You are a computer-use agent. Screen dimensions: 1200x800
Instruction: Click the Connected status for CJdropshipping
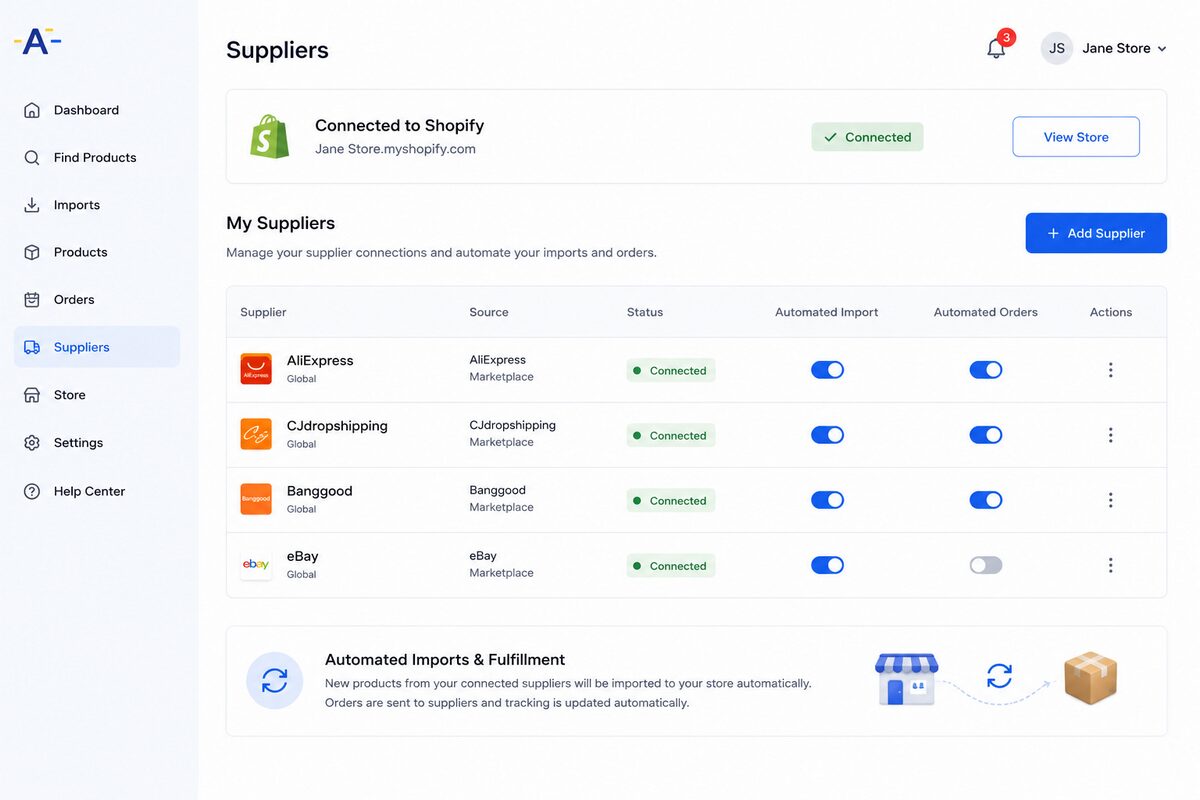point(671,435)
